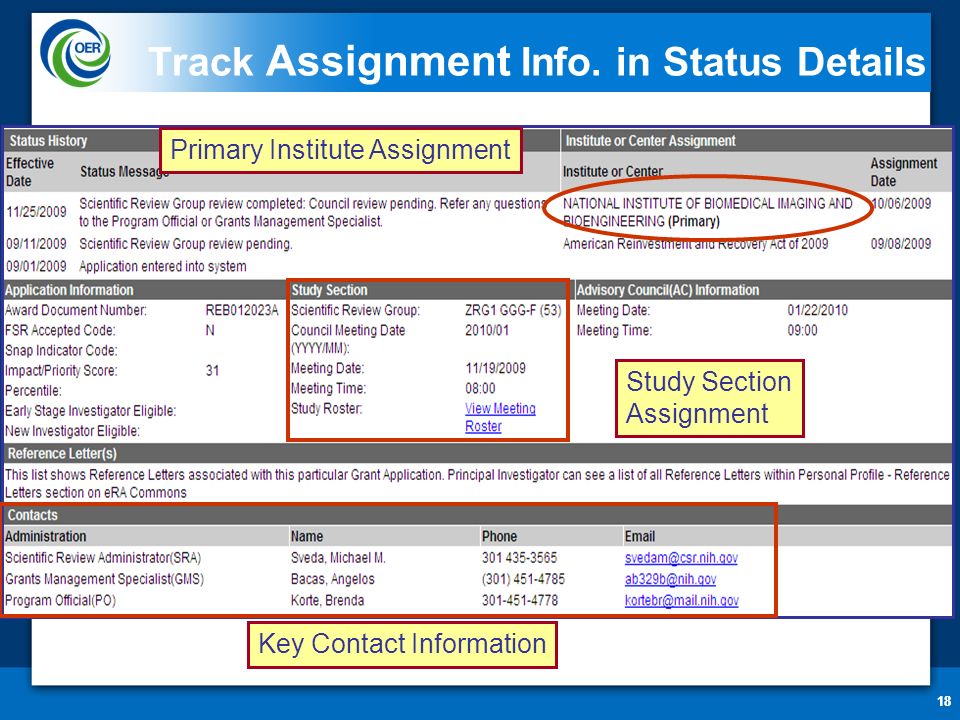Select council meeting date 2010/01
The width and height of the screenshot is (960, 720).
487,331
